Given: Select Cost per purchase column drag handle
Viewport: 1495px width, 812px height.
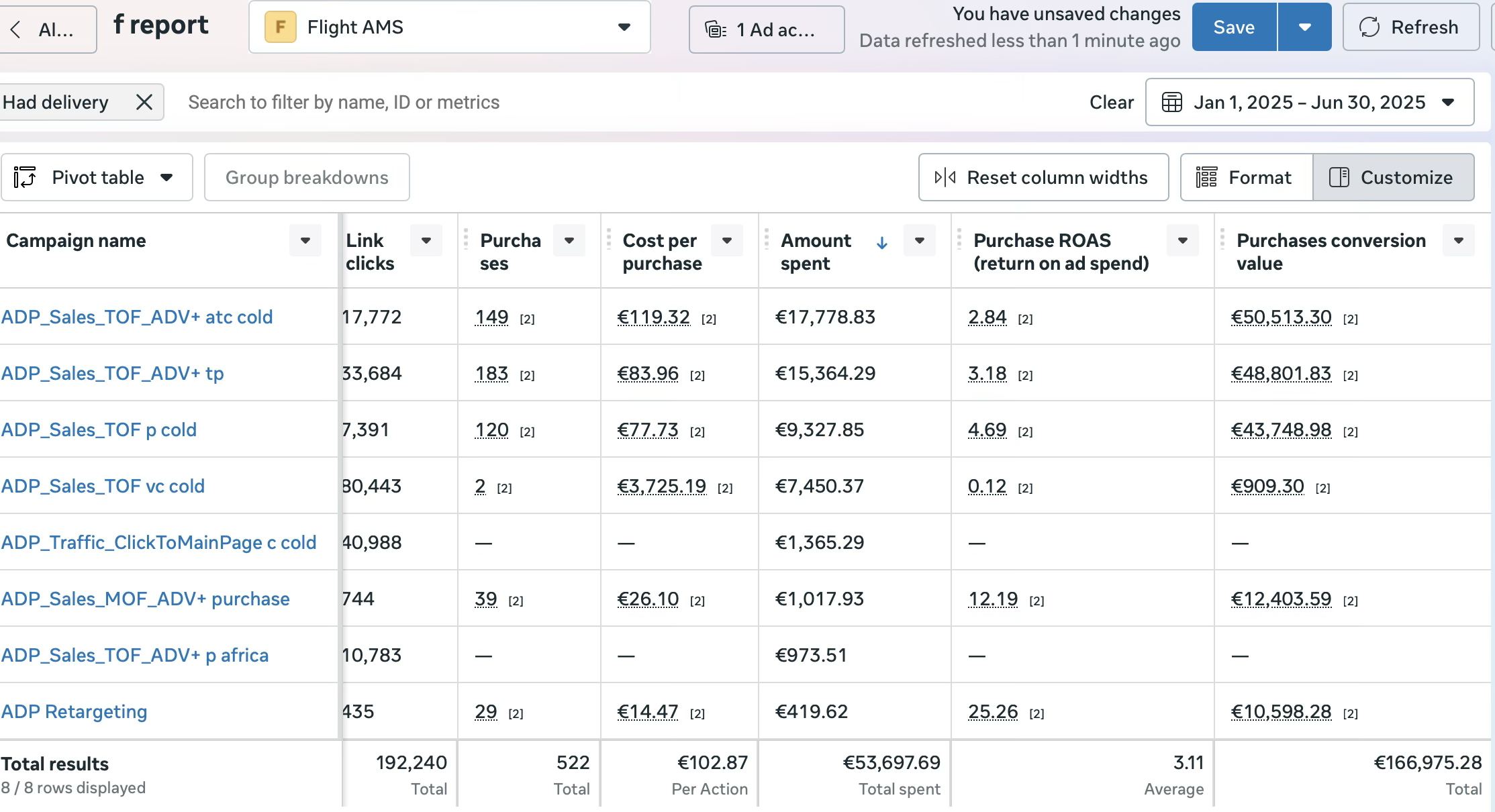Looking at the screenshot, I should pos(608,239).
